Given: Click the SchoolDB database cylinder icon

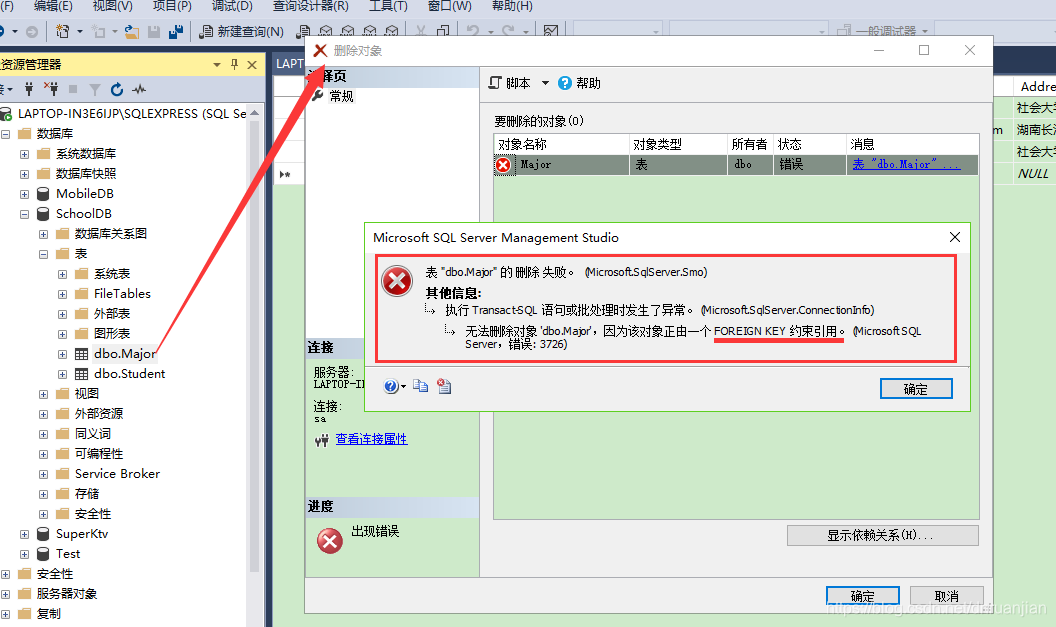Looking at the screenshot, I should point(43,214).
